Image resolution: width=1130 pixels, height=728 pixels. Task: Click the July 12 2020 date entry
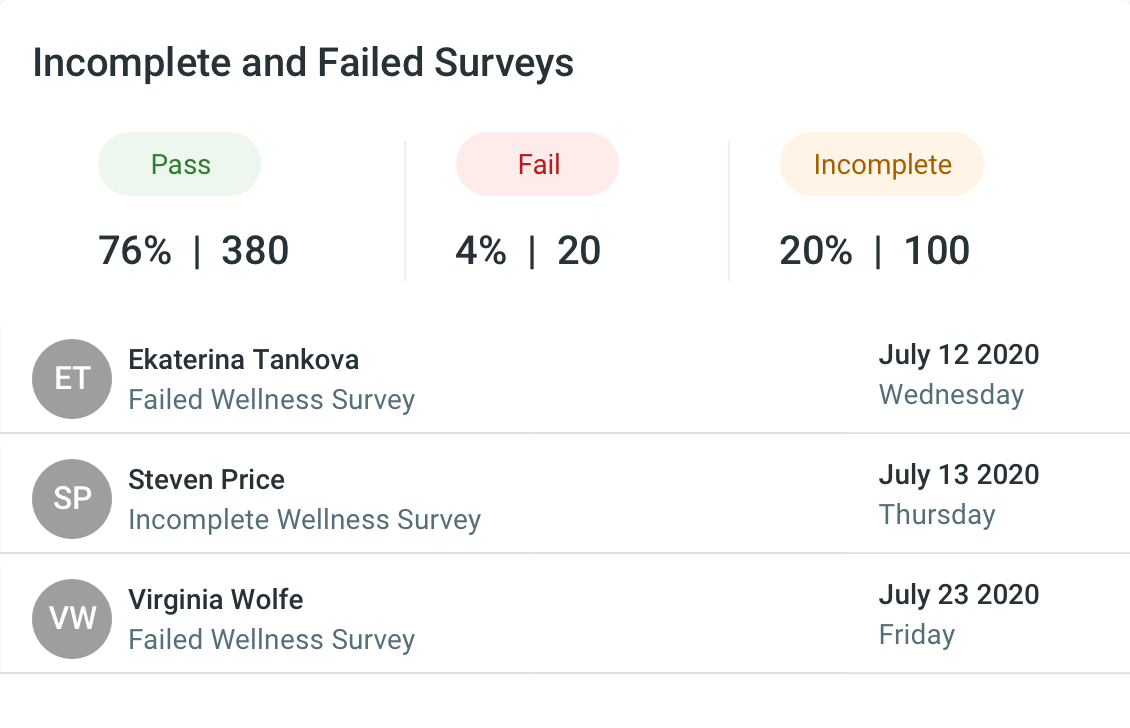(x=958, y=355)
